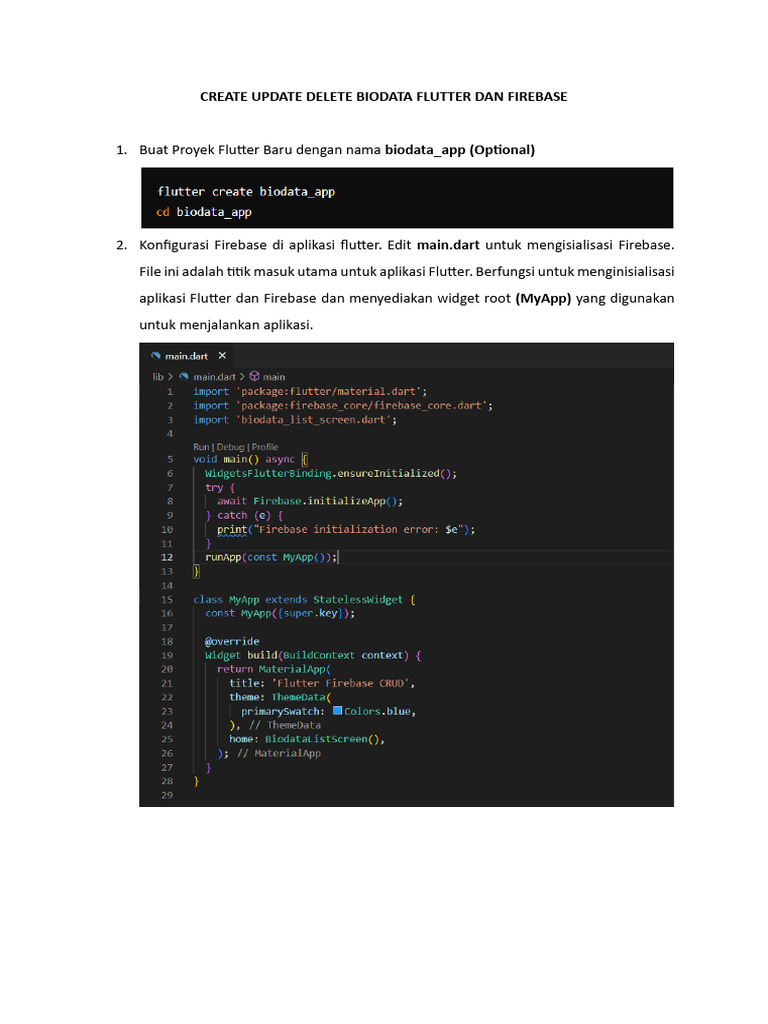
Task: Click 'runApp(const MyApp());' line
Action: point(271,557)
